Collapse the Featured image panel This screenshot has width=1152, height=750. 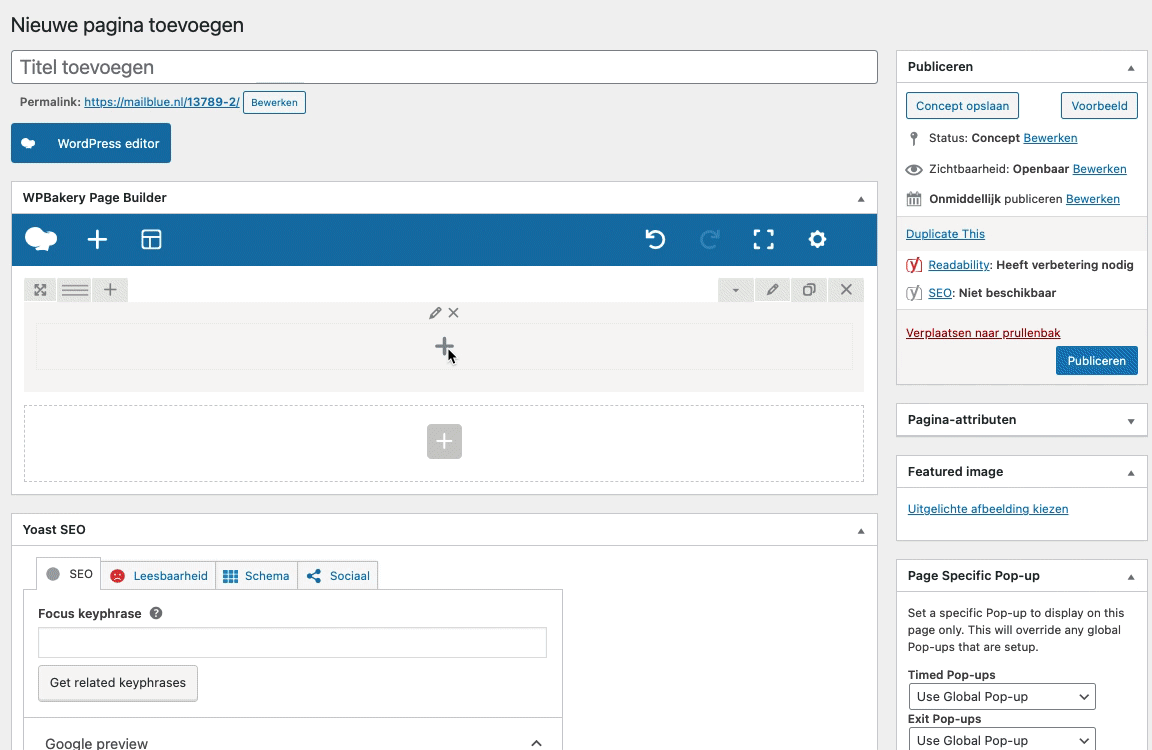coord(1131,472)
